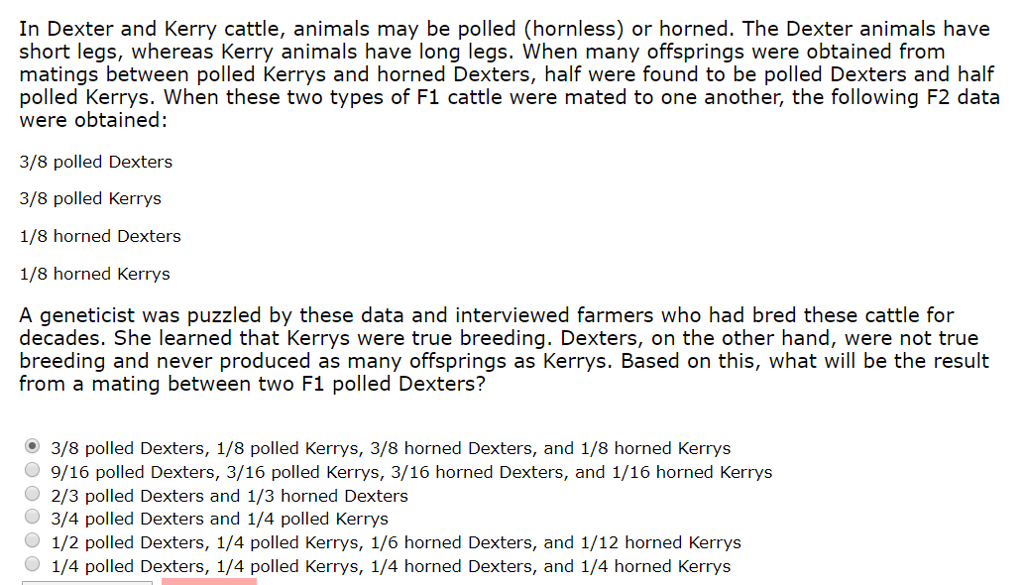Click the 1/8 horned Kerrys fraction line

[x=94, y=274]
